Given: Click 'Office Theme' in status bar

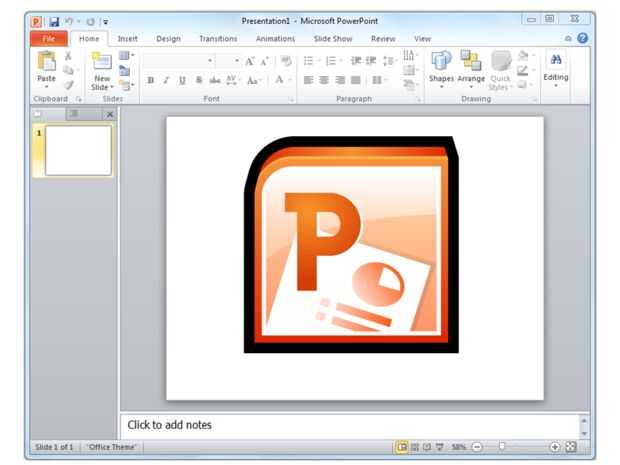Looking at the screenshot, I should [x=112, y=447].
